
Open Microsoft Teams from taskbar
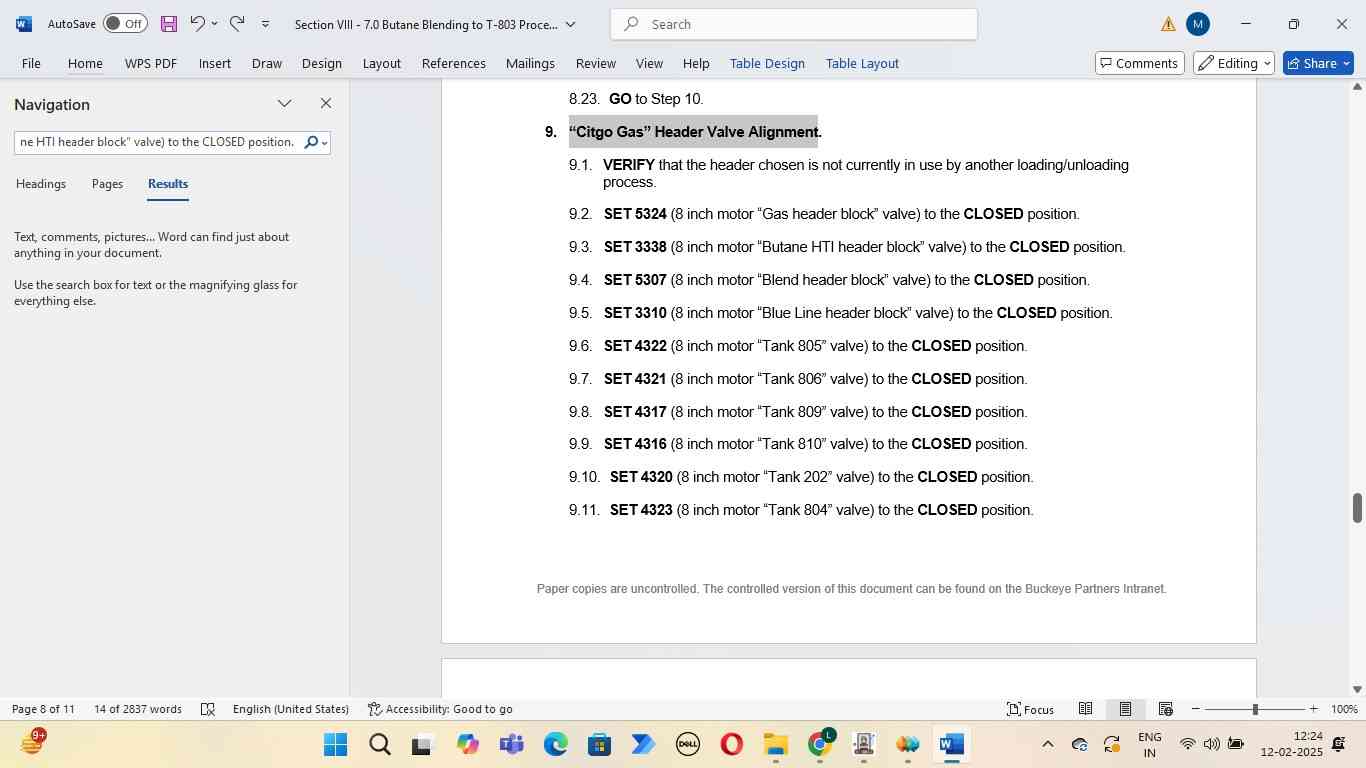[x=511, y=745]
